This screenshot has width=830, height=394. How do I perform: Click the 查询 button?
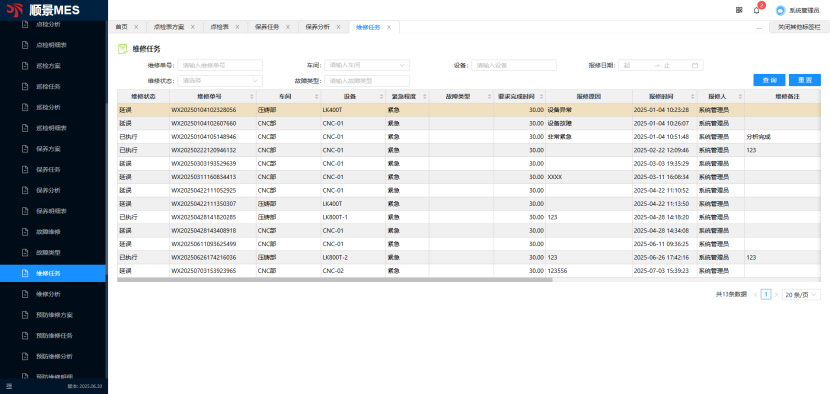coord(769,80)
